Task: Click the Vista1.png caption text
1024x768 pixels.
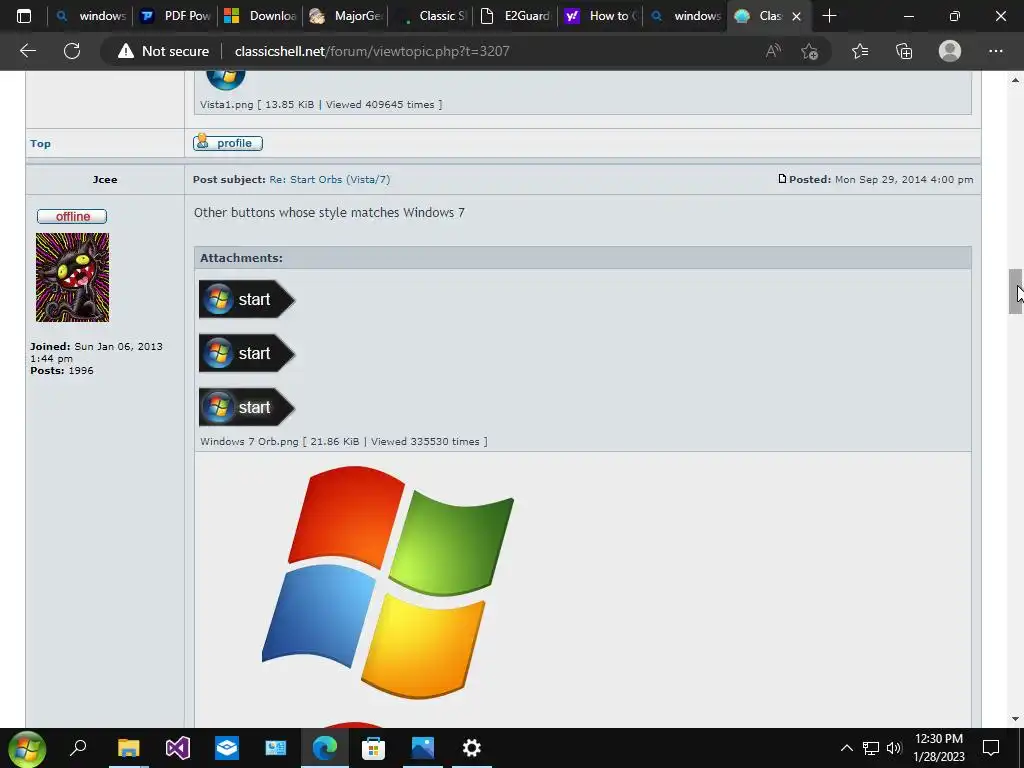Action: point(321,104)
